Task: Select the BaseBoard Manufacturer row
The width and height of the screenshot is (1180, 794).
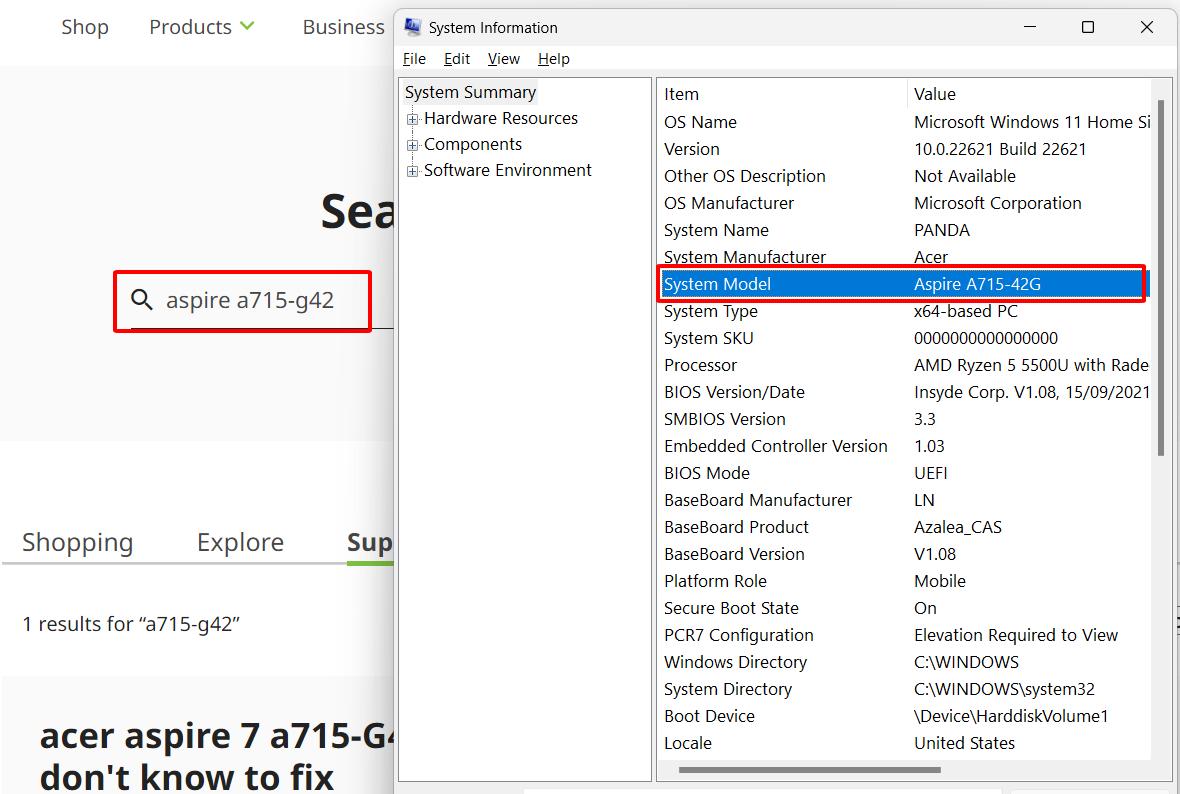Action: tap(905, 500)
